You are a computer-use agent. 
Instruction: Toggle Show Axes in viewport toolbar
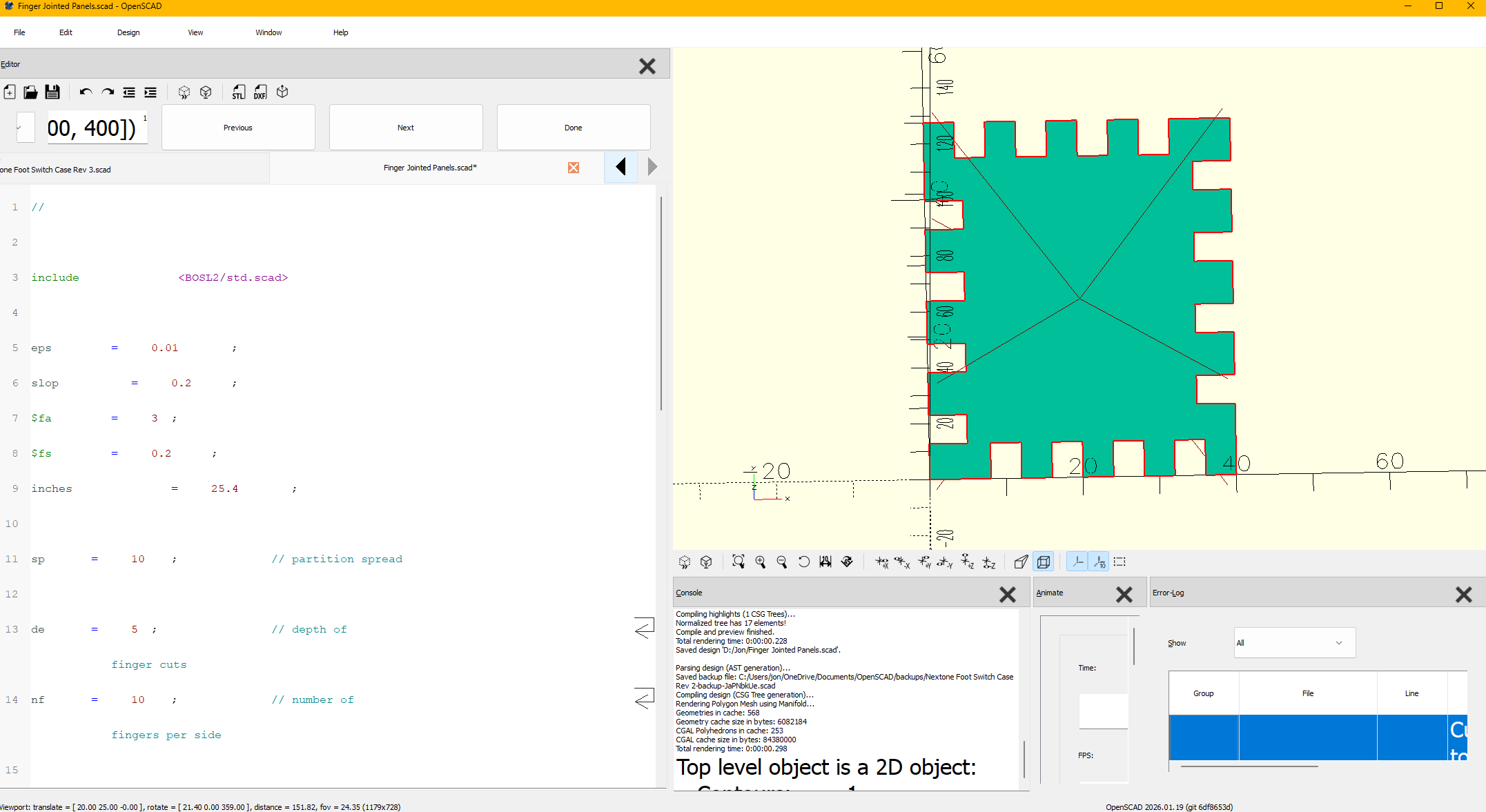click(1077, 562)
